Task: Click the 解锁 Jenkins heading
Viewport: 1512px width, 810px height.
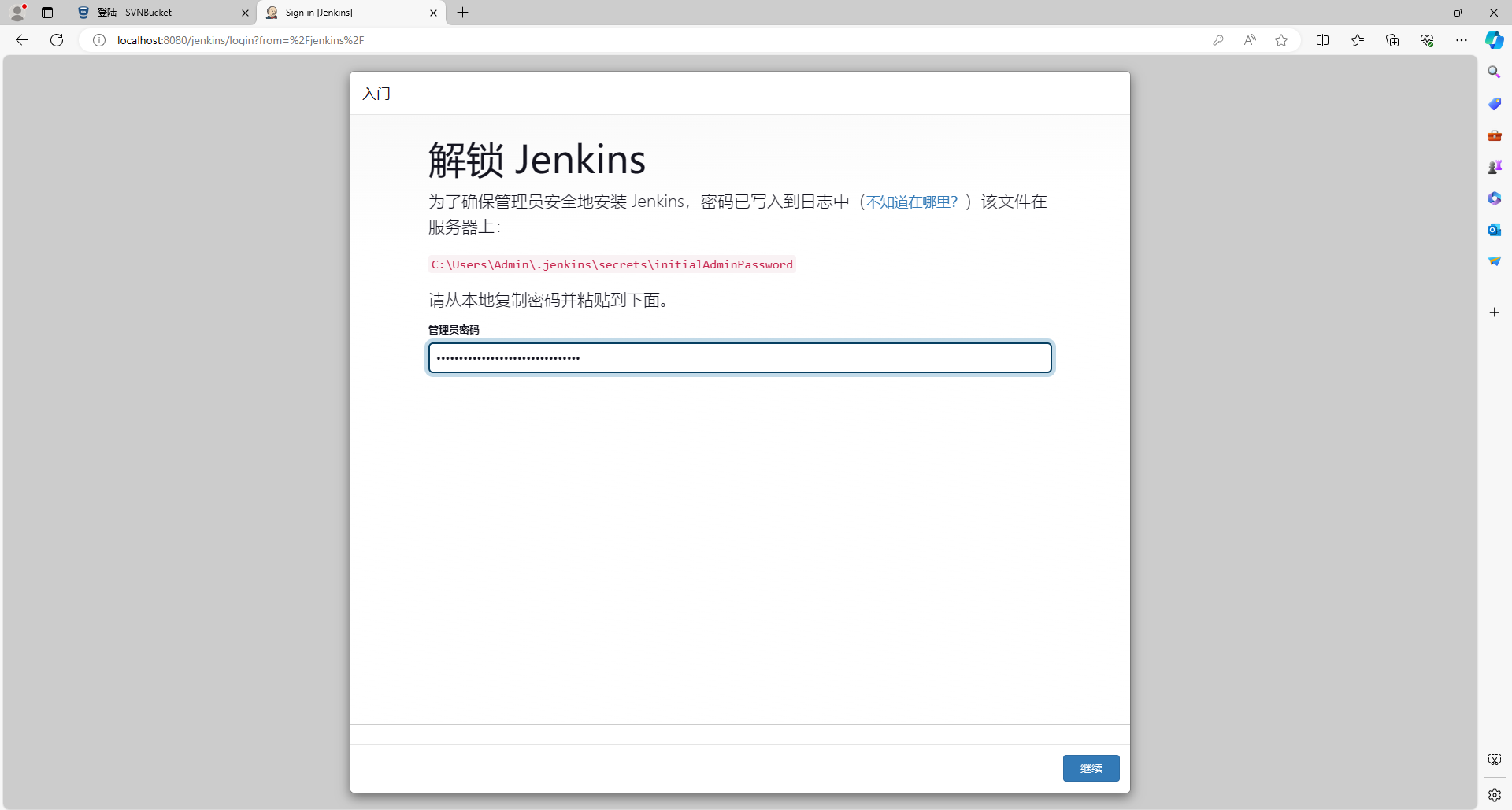Action: (537, 160)
